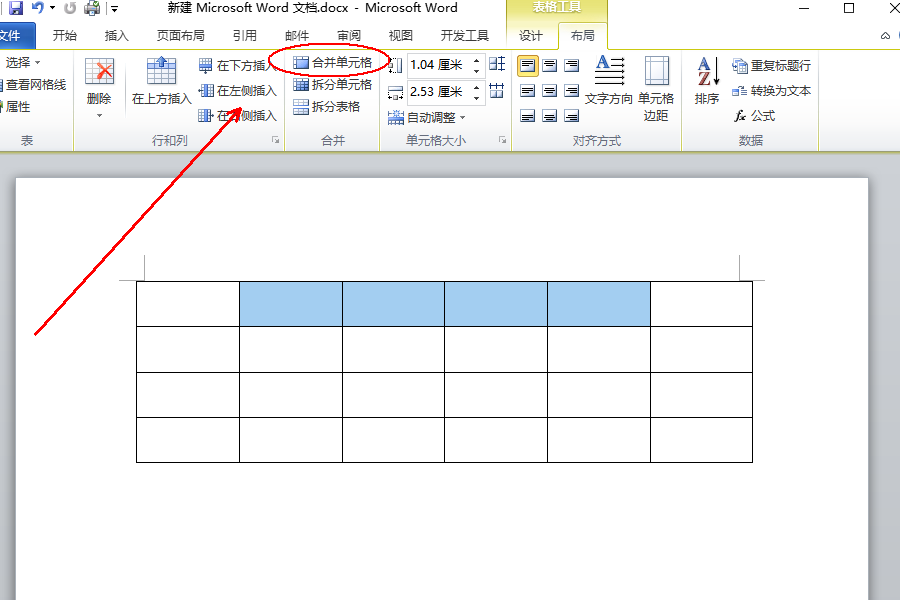Viewport: 900px width, 600px height.
Task: Click the Undo icon
Action: click(37, 8)
